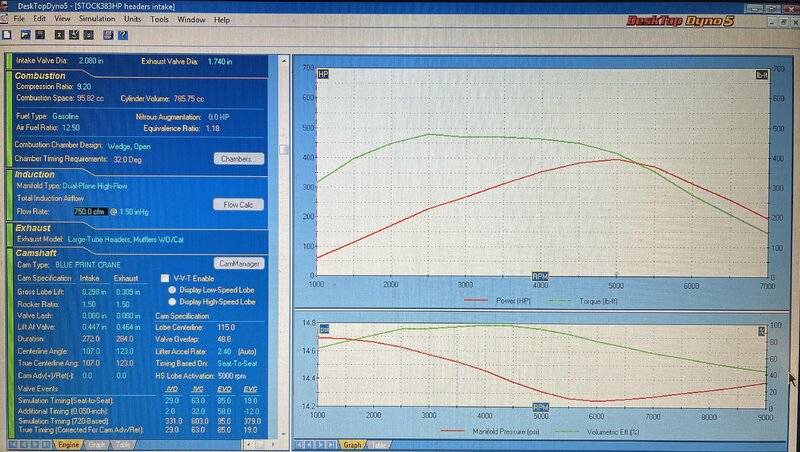Click Exhaust Model Large-Tube Headers value

point(126,239)
